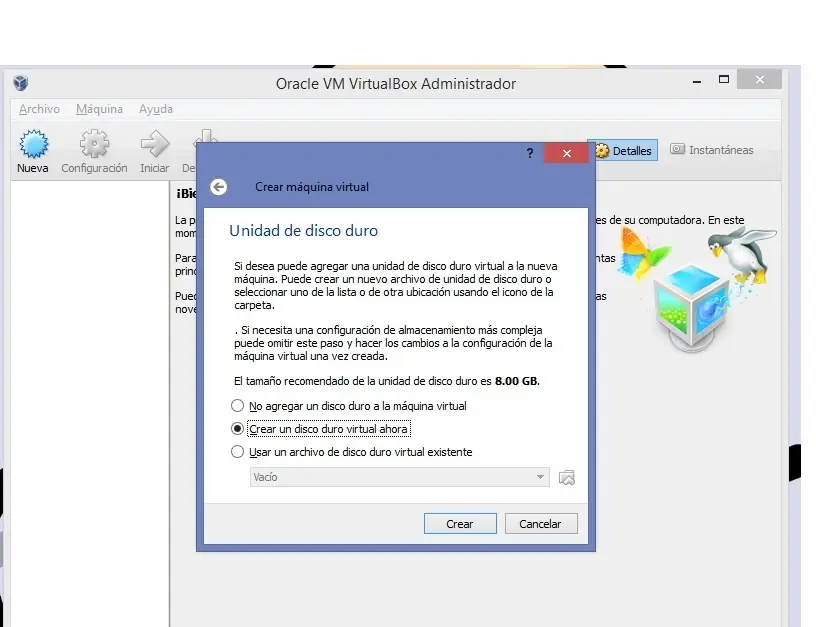Click the VirtualBox welcome cube illustration
816x627 pixels.
(692, 307)
